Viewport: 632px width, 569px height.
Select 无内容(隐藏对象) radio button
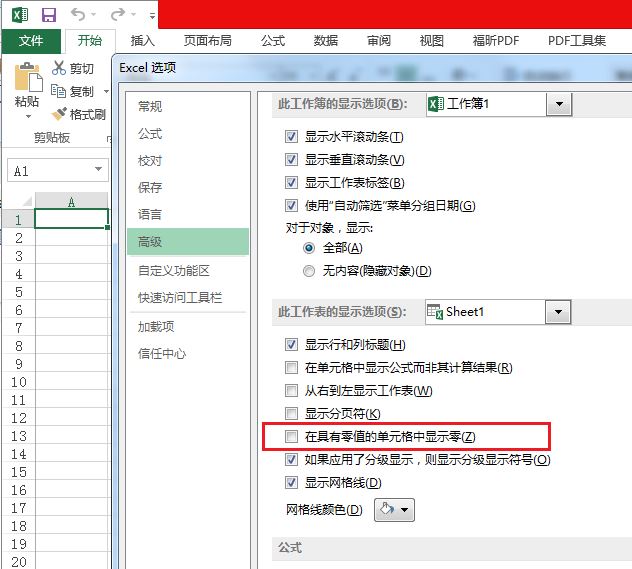pyautogui.click(x=309, y=271)
